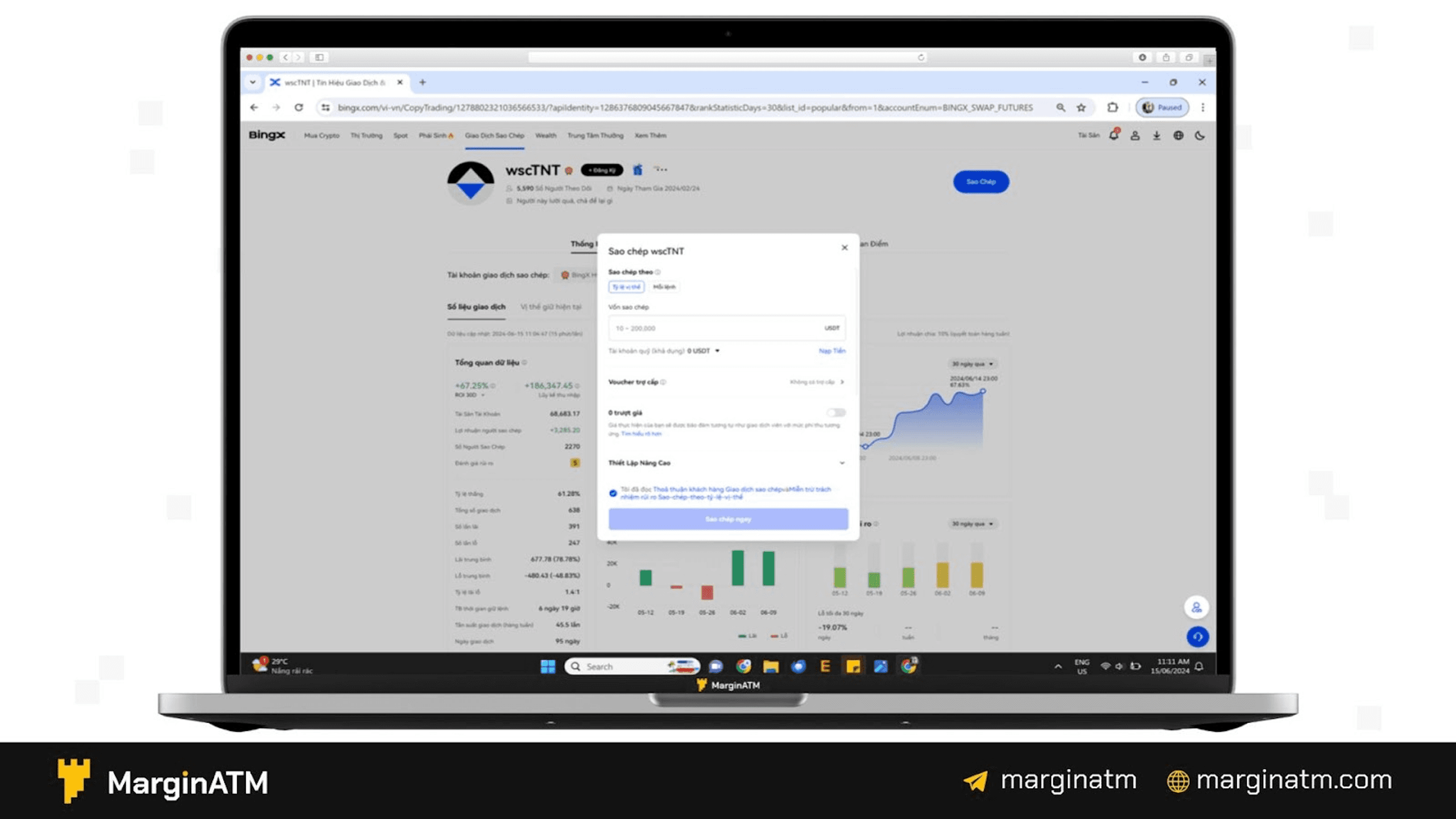Click the Paused profile chip

(x=1163, y=107)
